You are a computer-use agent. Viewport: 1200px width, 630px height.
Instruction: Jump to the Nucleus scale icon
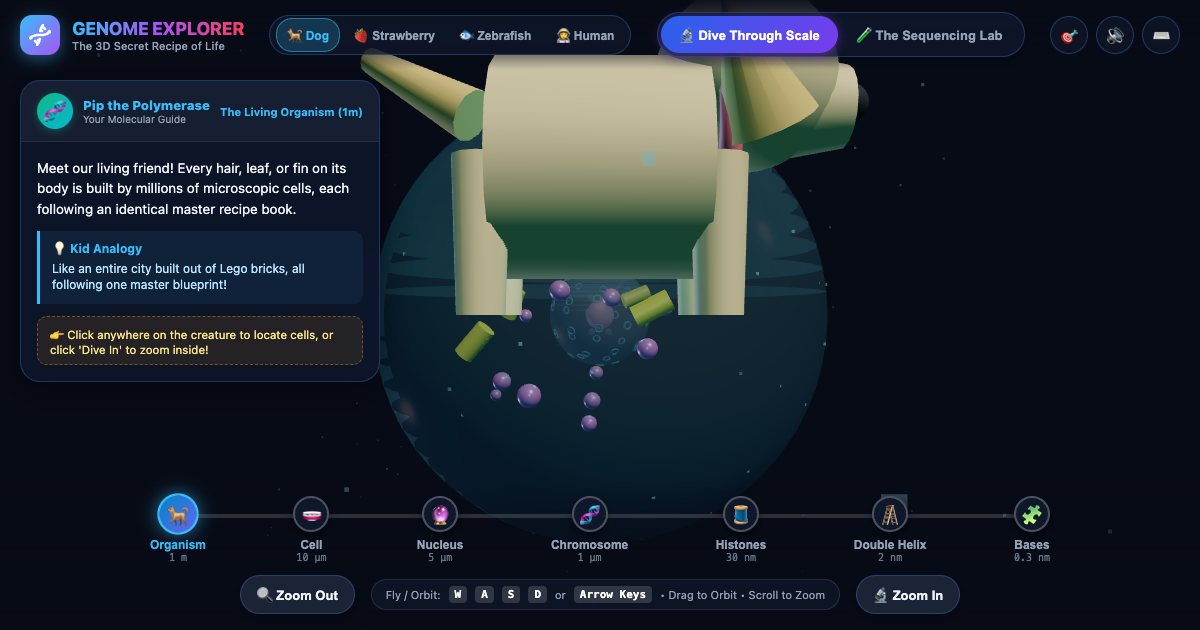[x=440, y=515]
